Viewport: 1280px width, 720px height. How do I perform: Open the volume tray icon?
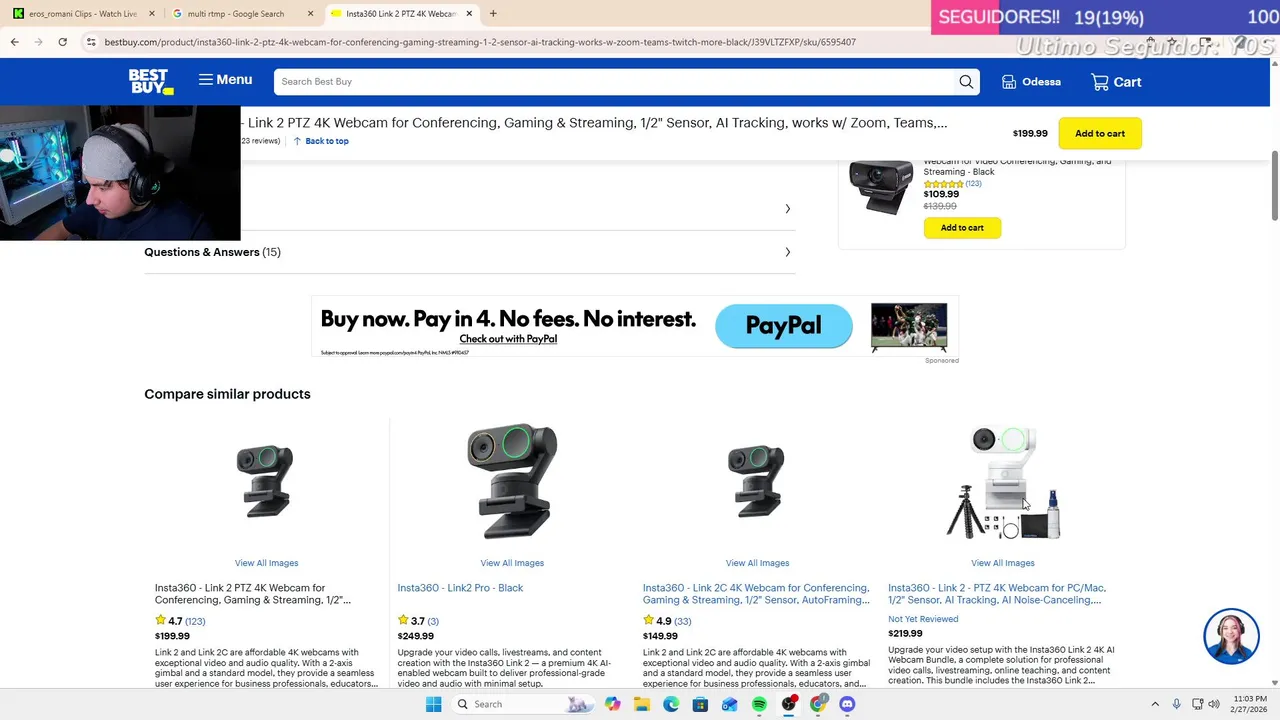pyautogui.click(x=1214, y=704)
